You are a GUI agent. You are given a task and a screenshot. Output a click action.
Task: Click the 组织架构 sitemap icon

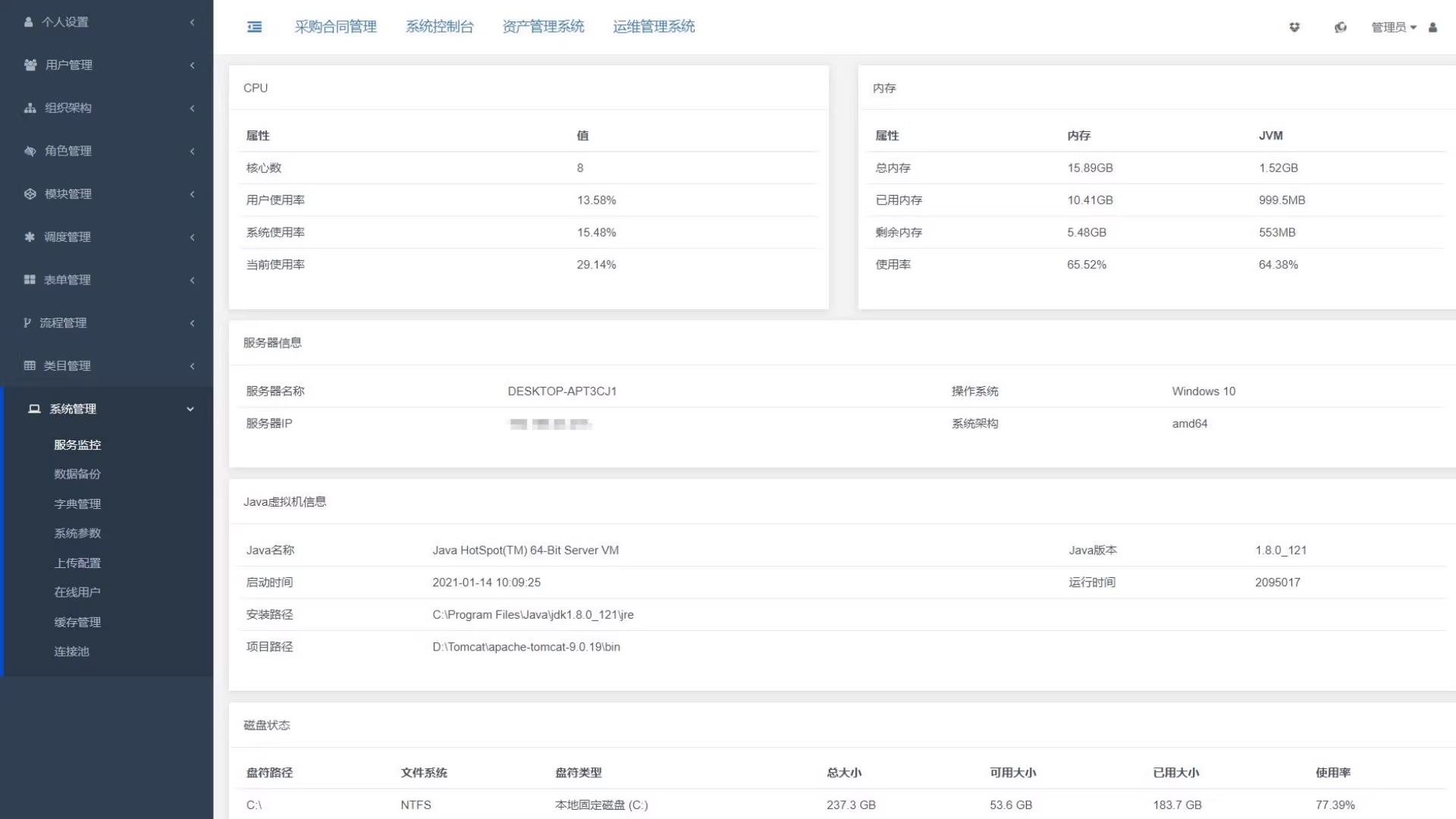(x=30, y=108)
